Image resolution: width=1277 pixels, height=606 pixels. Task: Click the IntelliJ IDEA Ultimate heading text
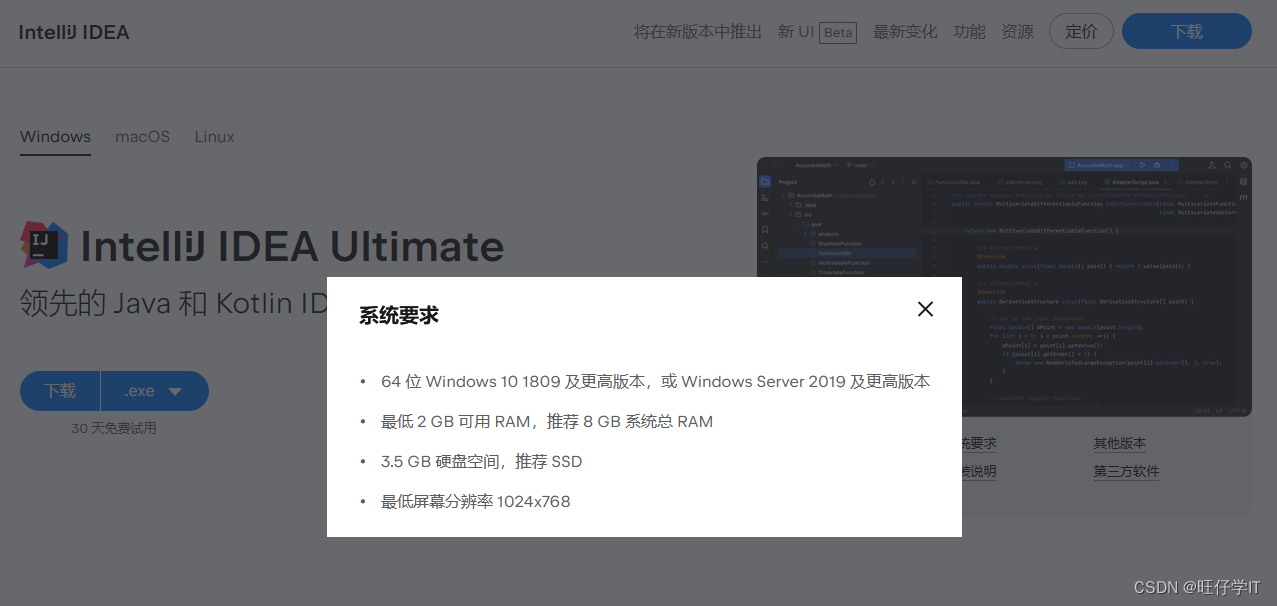pos(292,246)
